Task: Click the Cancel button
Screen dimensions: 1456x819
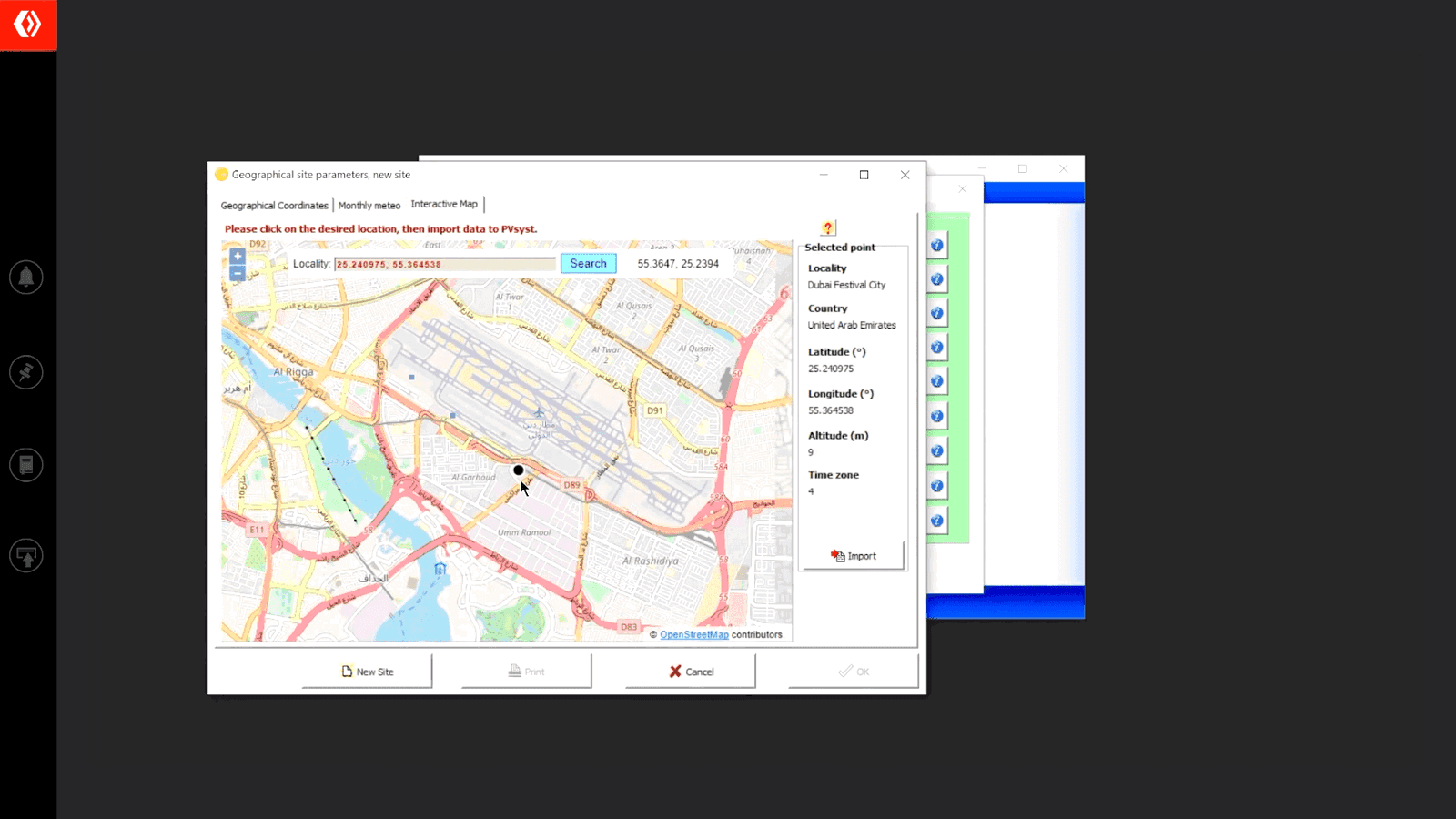Action: [x=691, y=672]
